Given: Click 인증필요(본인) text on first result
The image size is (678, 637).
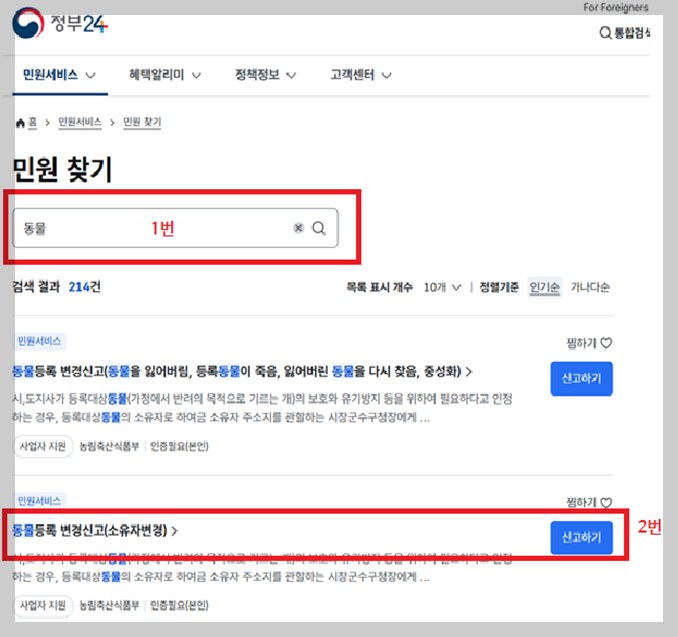Looking at the screenshot, I should (179, 446).
